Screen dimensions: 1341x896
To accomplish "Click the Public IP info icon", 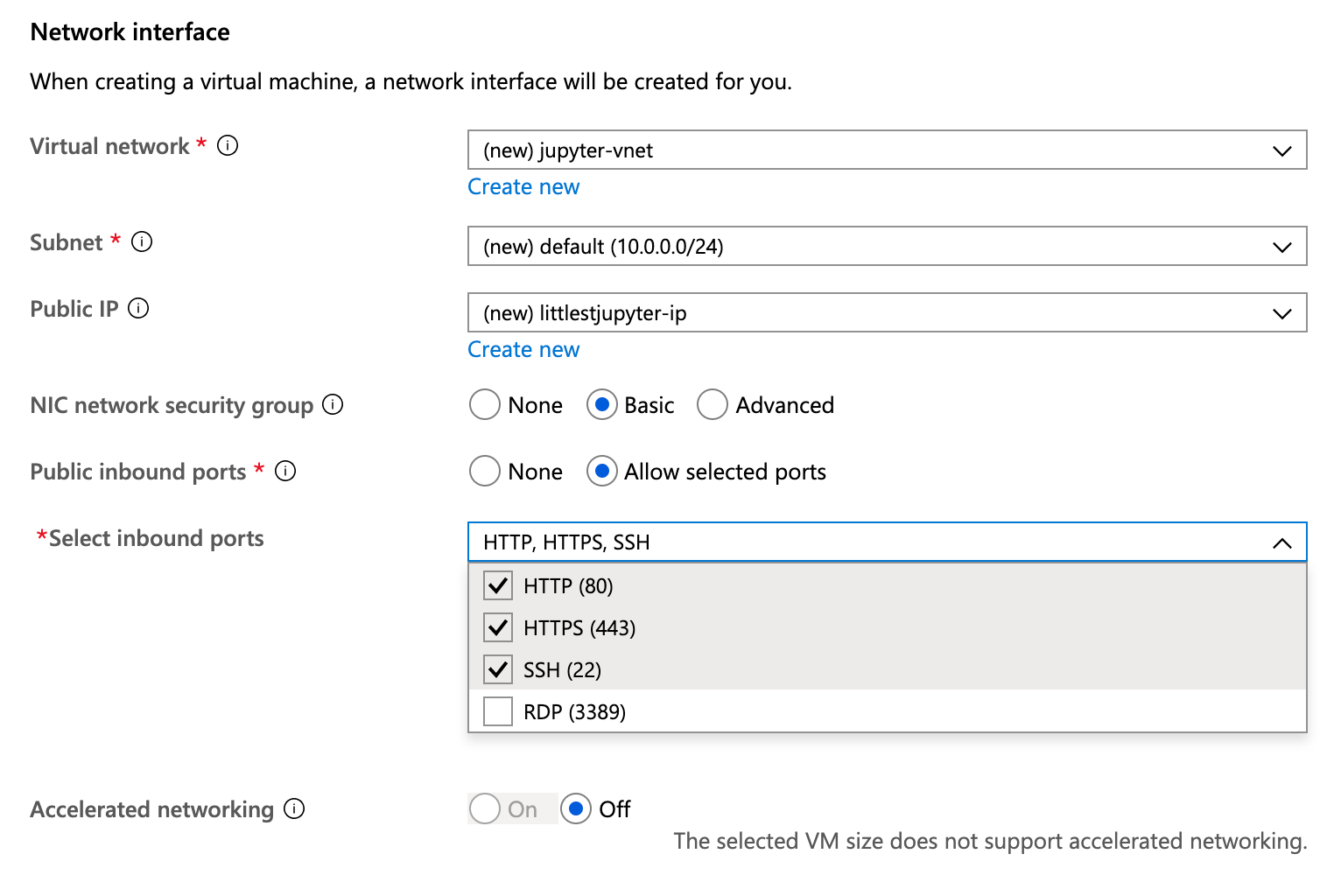I will pos(138,308).
